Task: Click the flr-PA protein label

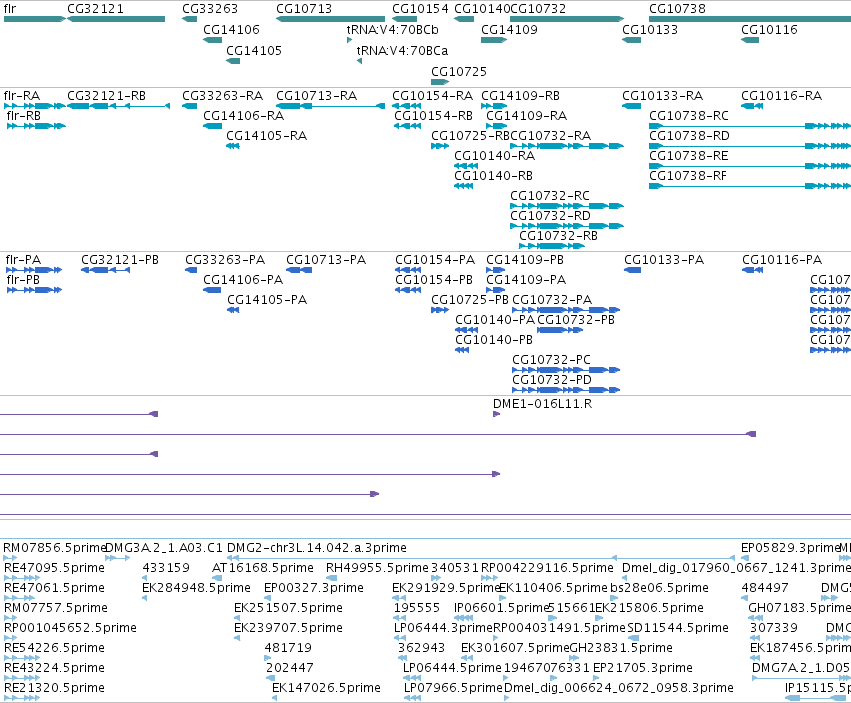Action: 23,259
